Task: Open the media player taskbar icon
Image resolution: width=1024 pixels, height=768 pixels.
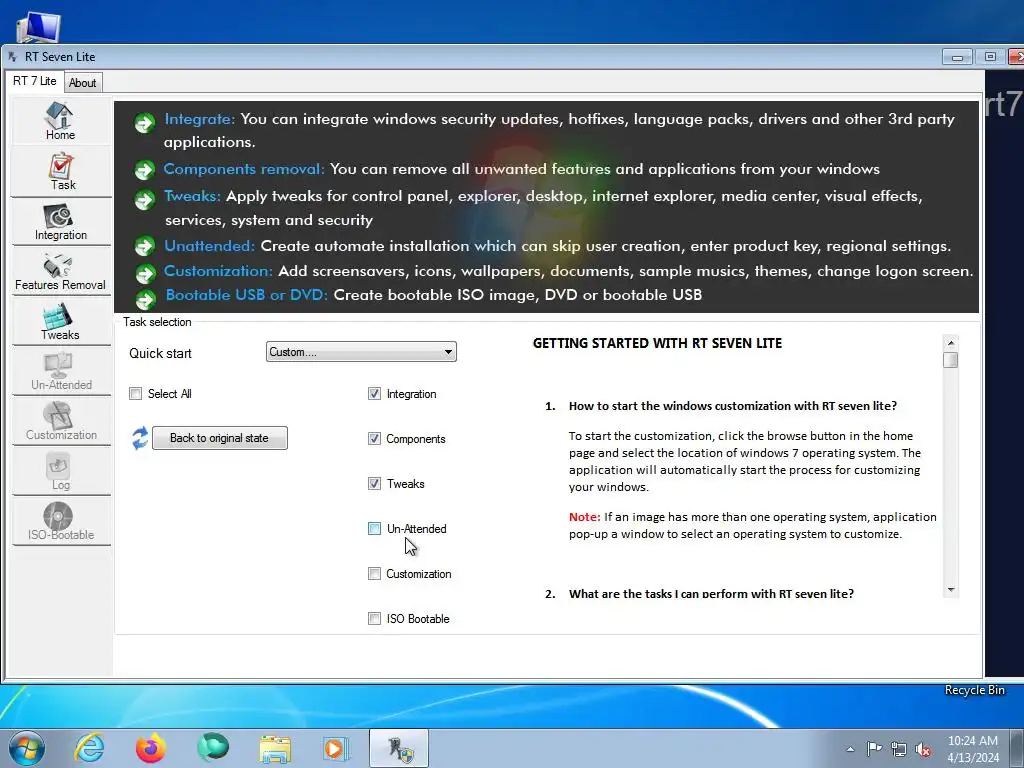Action: click(336, 748)
